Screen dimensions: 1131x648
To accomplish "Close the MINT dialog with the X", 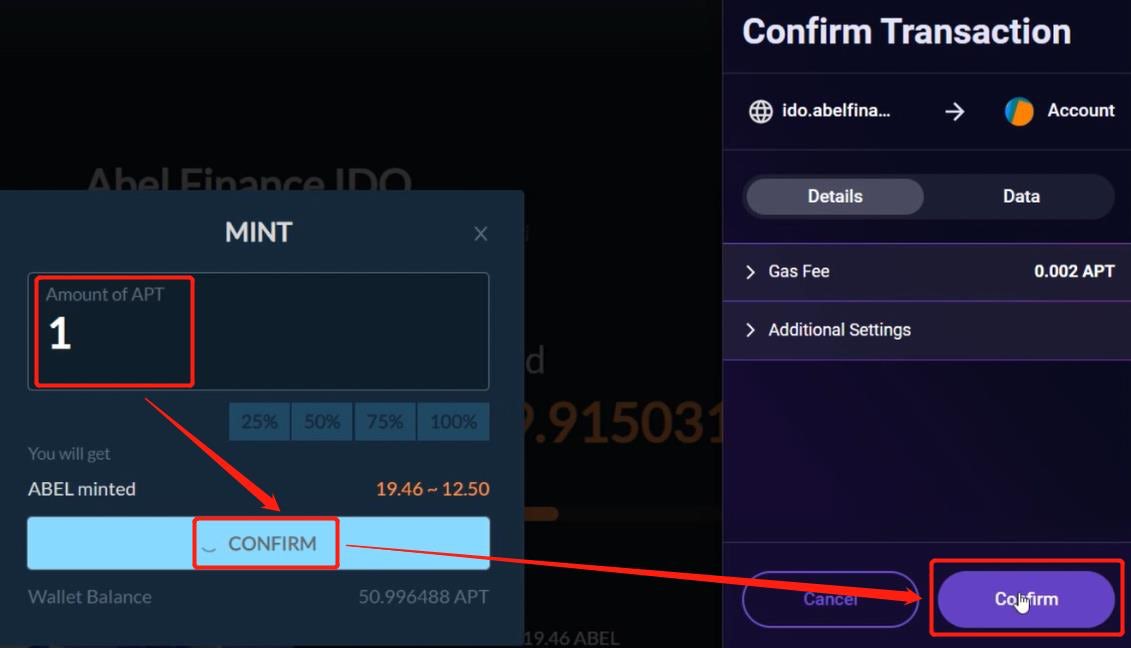I will (x=481, y=234).
